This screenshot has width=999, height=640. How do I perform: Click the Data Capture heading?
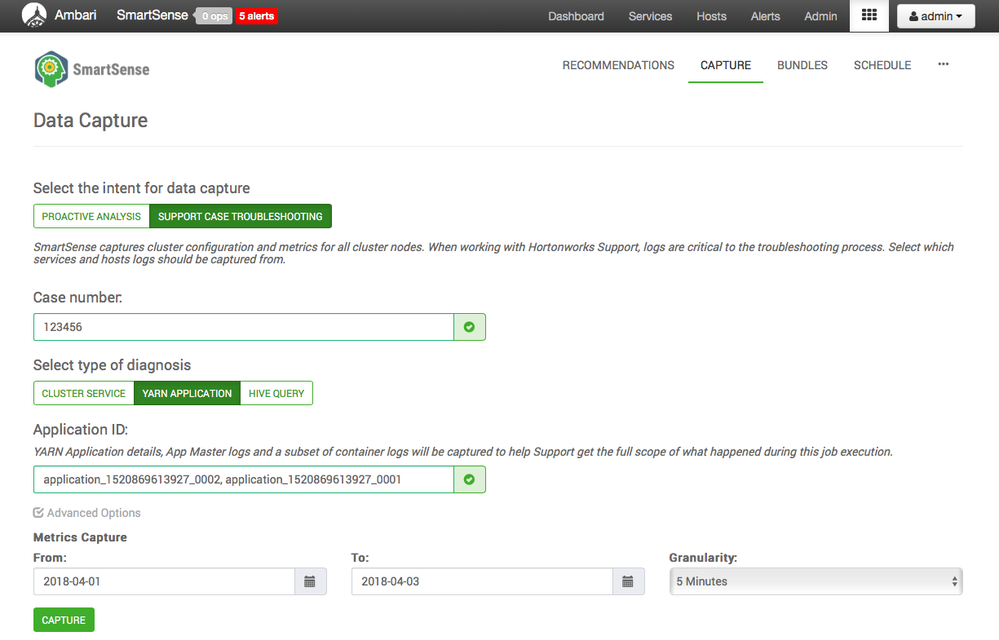90,120
